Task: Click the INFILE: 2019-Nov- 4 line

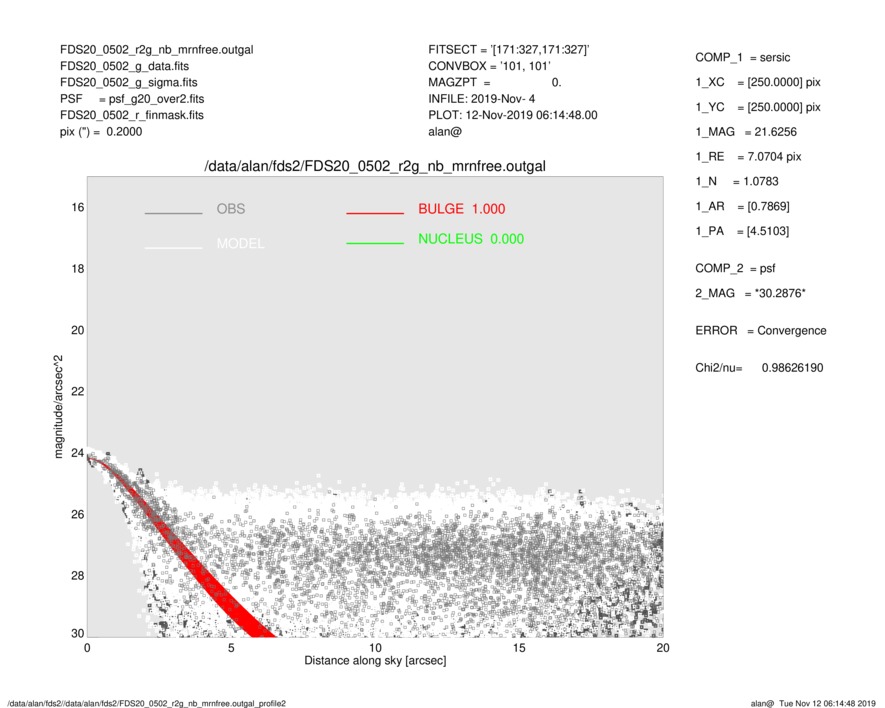Action: (x=481, y=99)
